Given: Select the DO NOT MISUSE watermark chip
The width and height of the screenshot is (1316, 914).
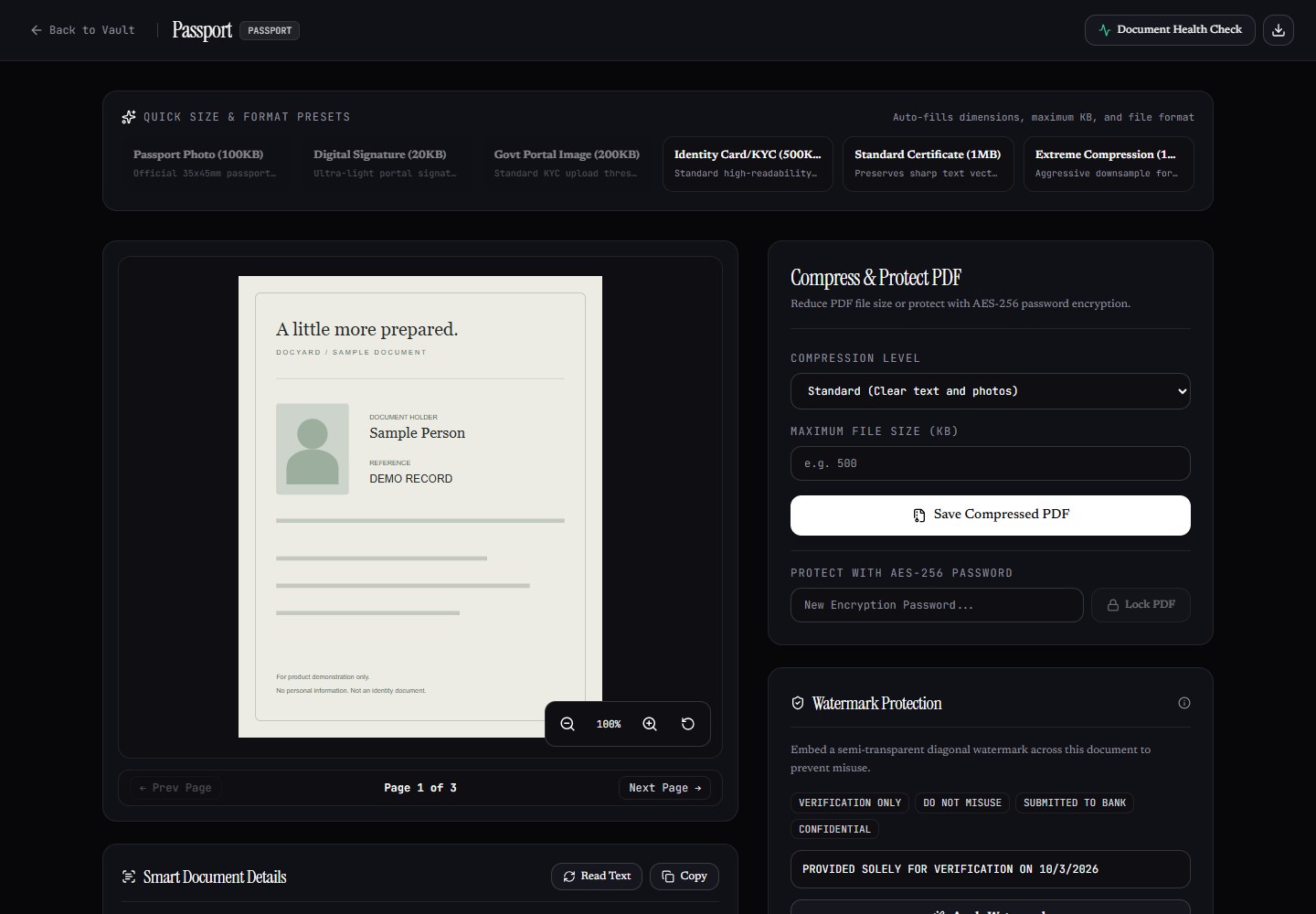Looking at the screenshot, I should click(962, 803).
